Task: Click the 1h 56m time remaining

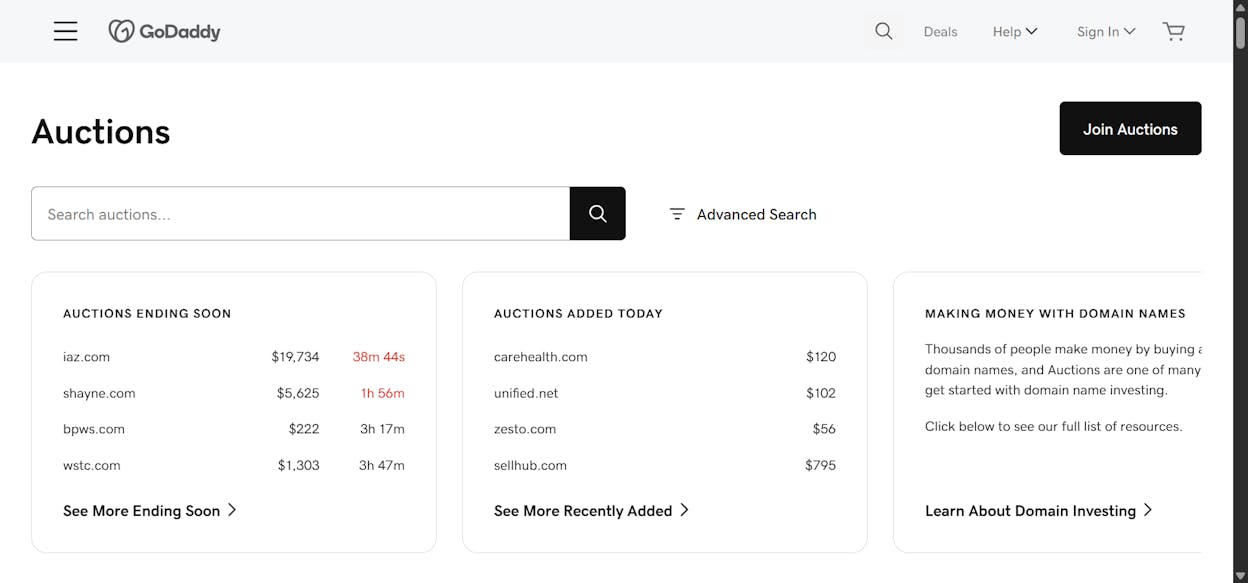Action: point(383,393)
